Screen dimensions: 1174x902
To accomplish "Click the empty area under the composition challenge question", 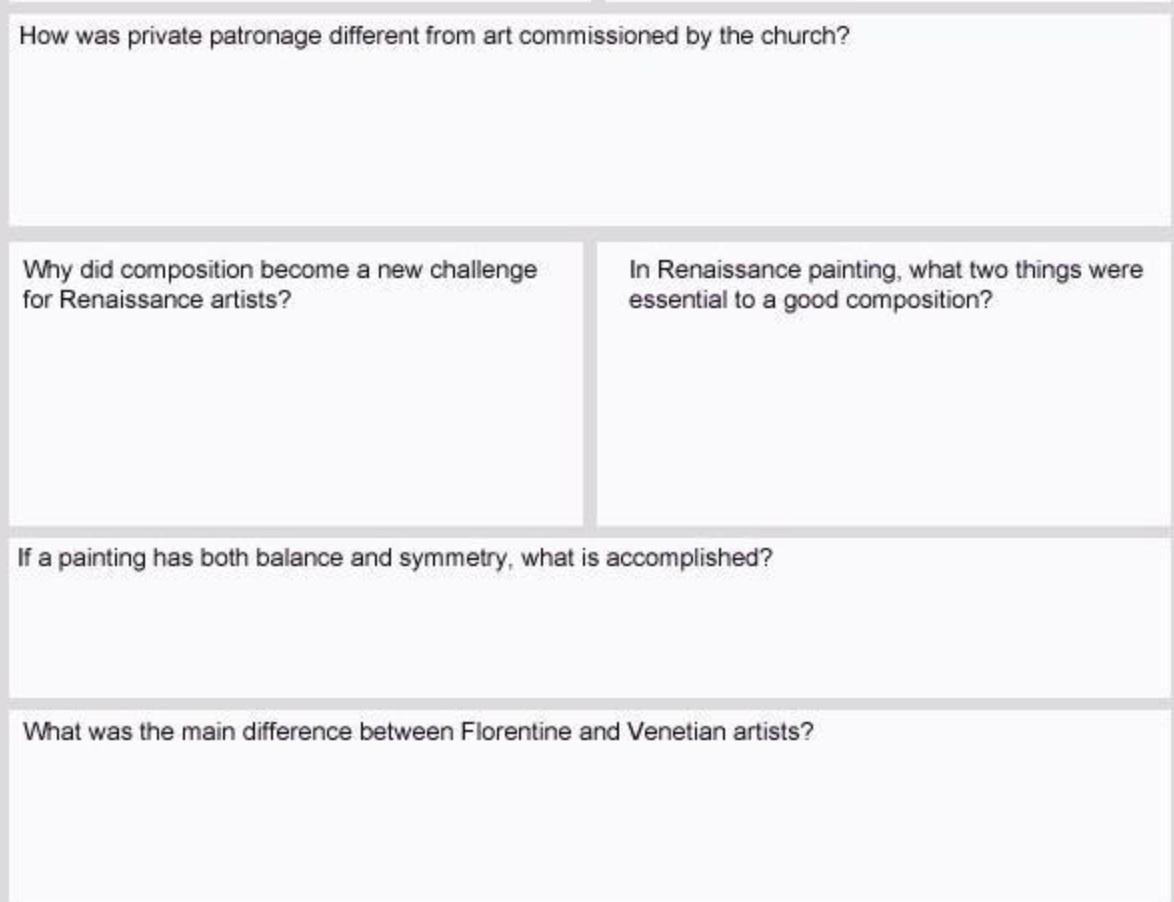I will coord(295,420).
